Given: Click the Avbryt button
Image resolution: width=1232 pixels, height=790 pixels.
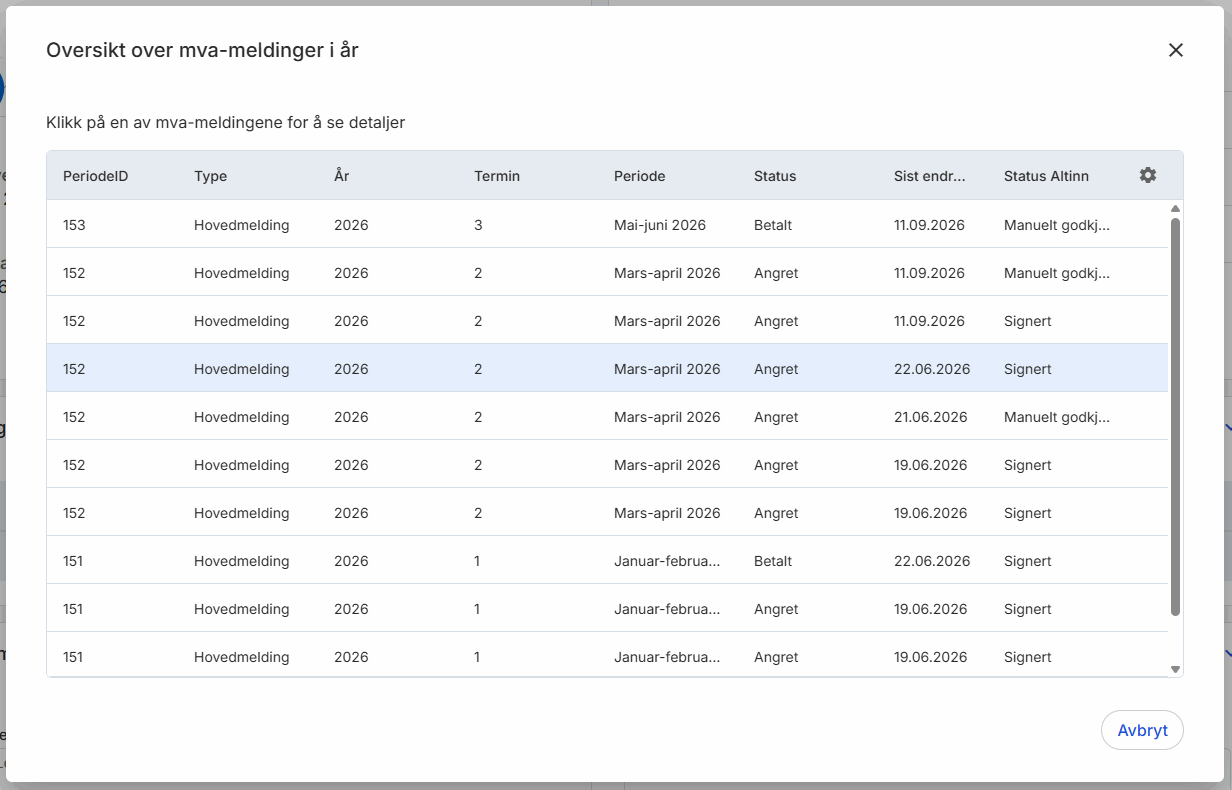Looking at the screenshot, I should click(x=1142, y=730).
